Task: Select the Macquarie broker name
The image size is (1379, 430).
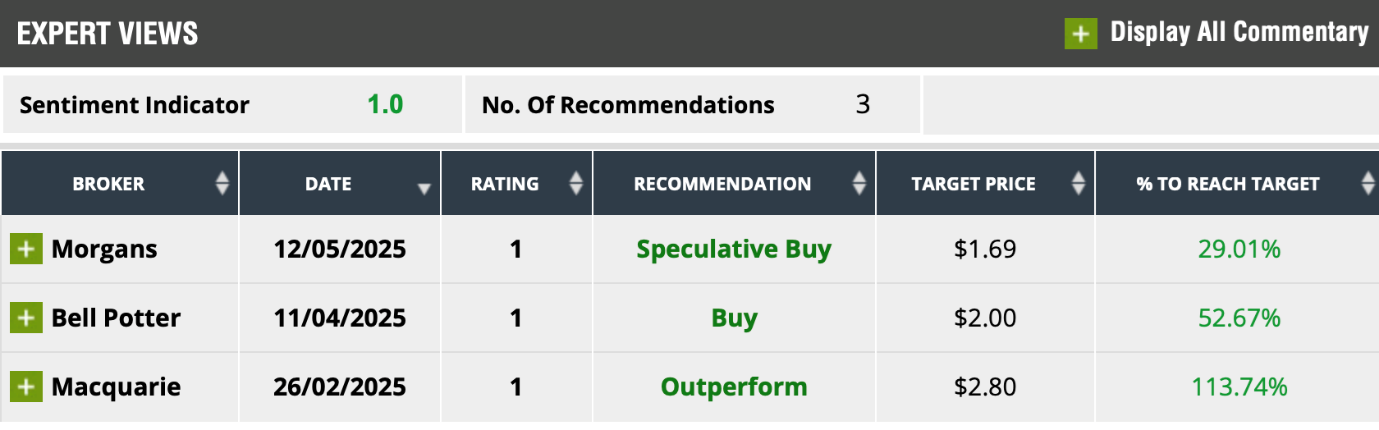Action: tap(116, 386)
